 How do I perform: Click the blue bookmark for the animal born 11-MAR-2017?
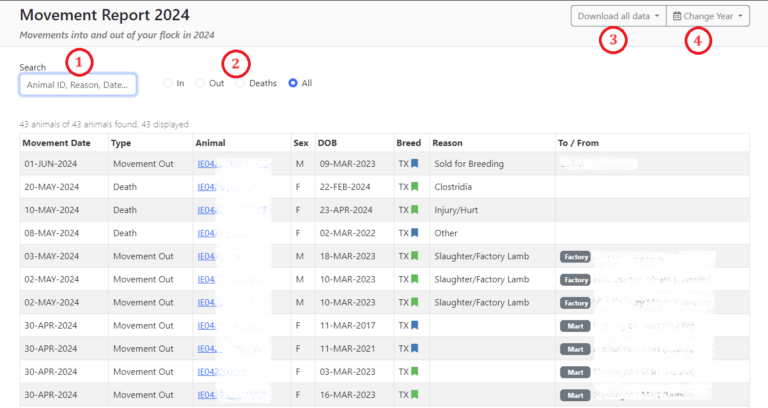pyautogui.click(x=414, y=325)
